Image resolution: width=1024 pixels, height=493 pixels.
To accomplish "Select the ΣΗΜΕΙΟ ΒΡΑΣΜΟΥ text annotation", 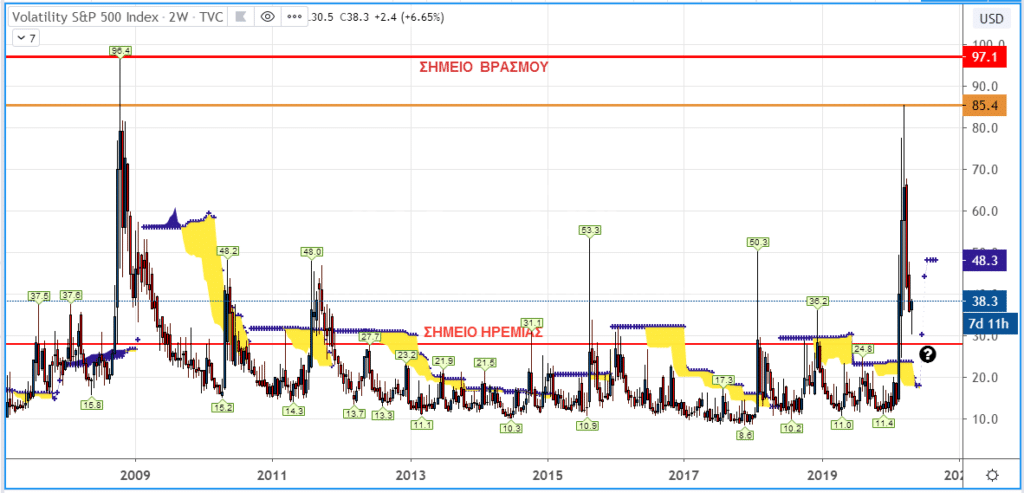I will (x=483, y=67).
